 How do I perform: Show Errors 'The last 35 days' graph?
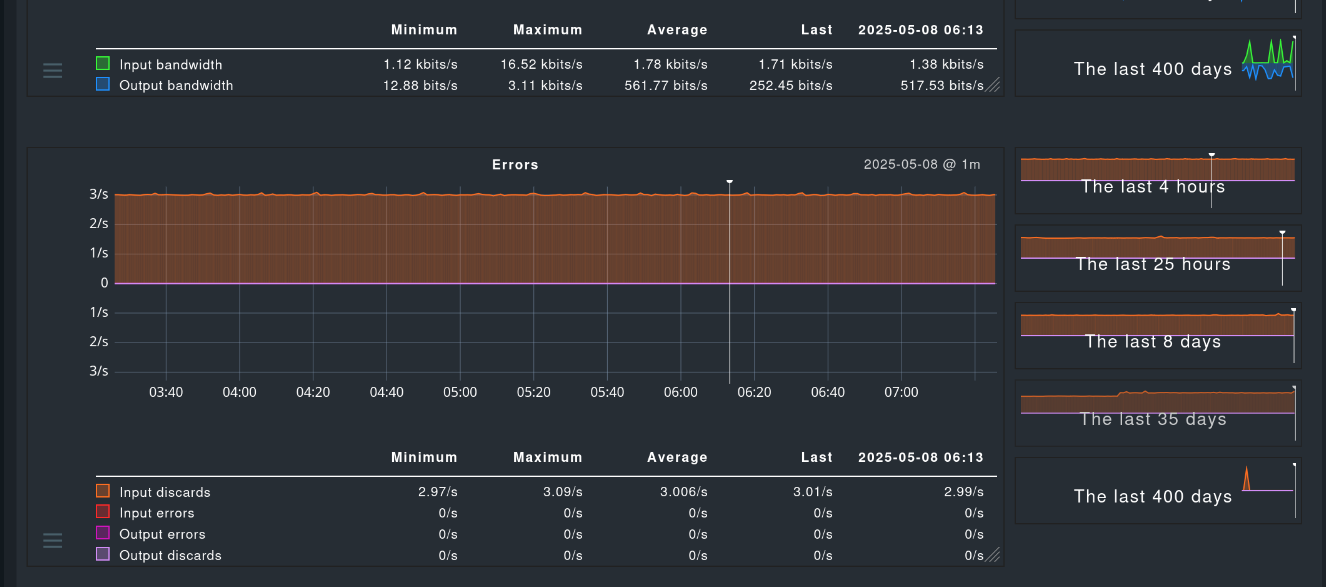click(x=1157, y=413)
